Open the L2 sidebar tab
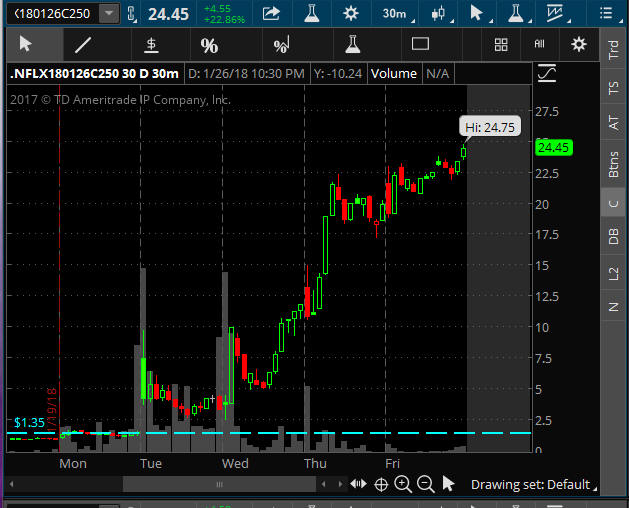Screen dimensions: 629x508 613,274
